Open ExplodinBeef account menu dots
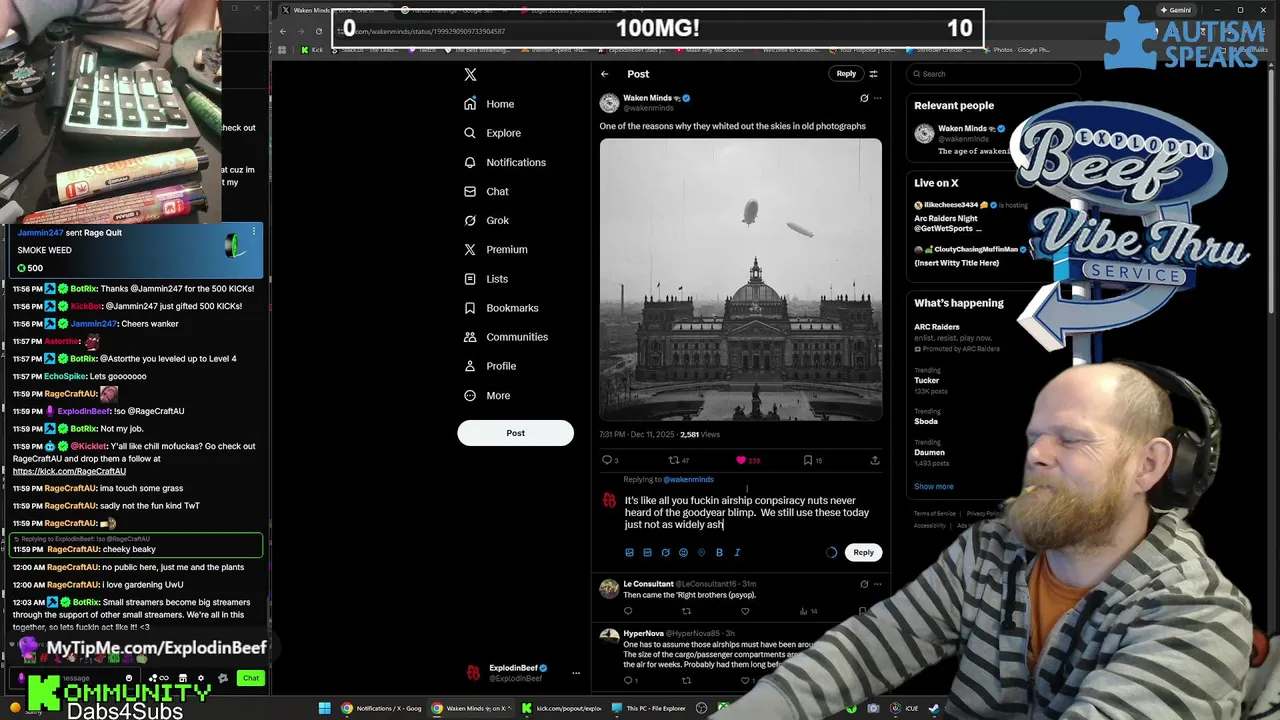The width and height of the screenshot is (1280, 720). pyautogui.click(x=575, y=673)
